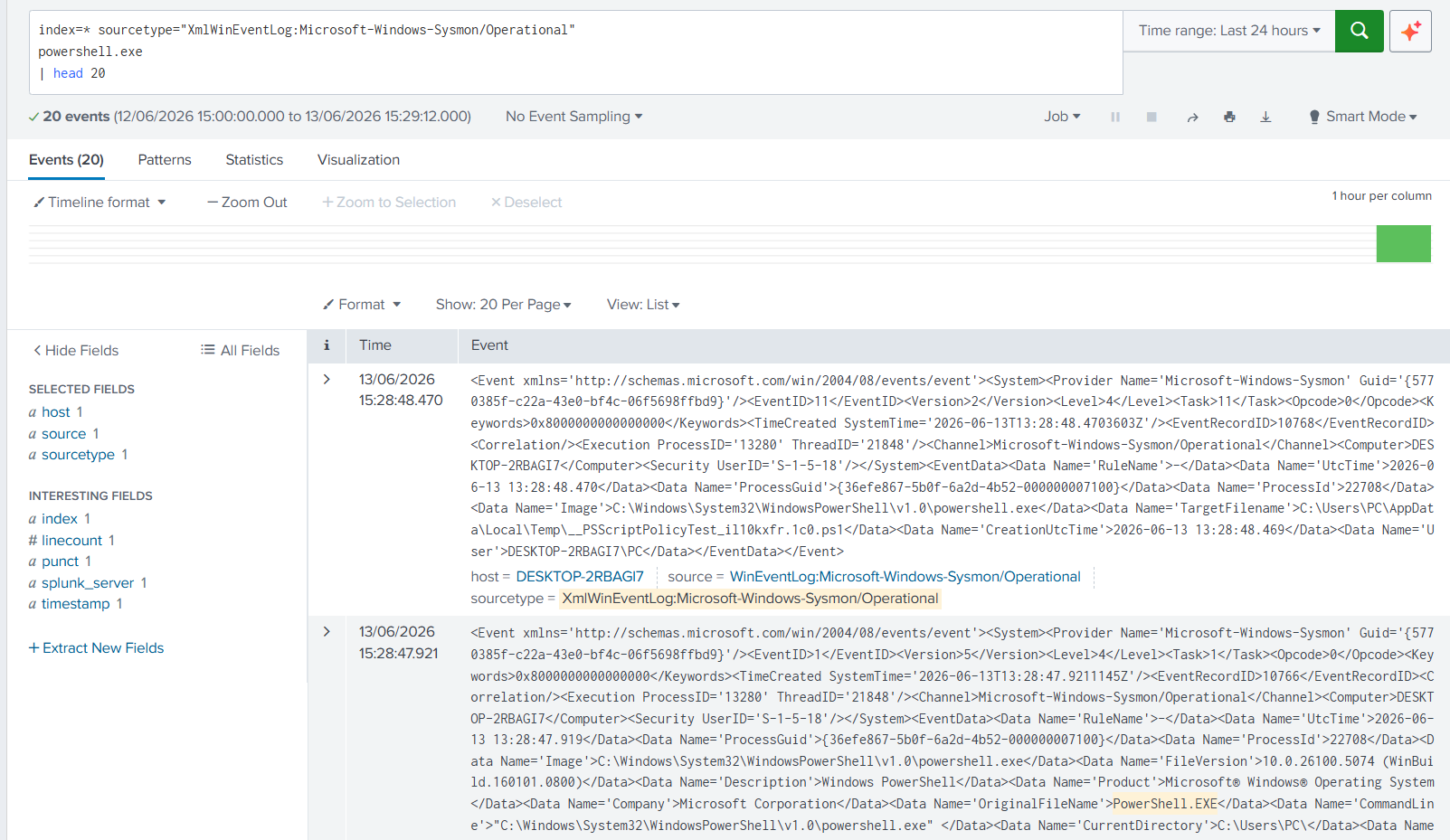Image resolution: width=1450 pixels, height=840 pixels.
Task: Change the Show 20 Per Page setting
Action: click(503, 305)
